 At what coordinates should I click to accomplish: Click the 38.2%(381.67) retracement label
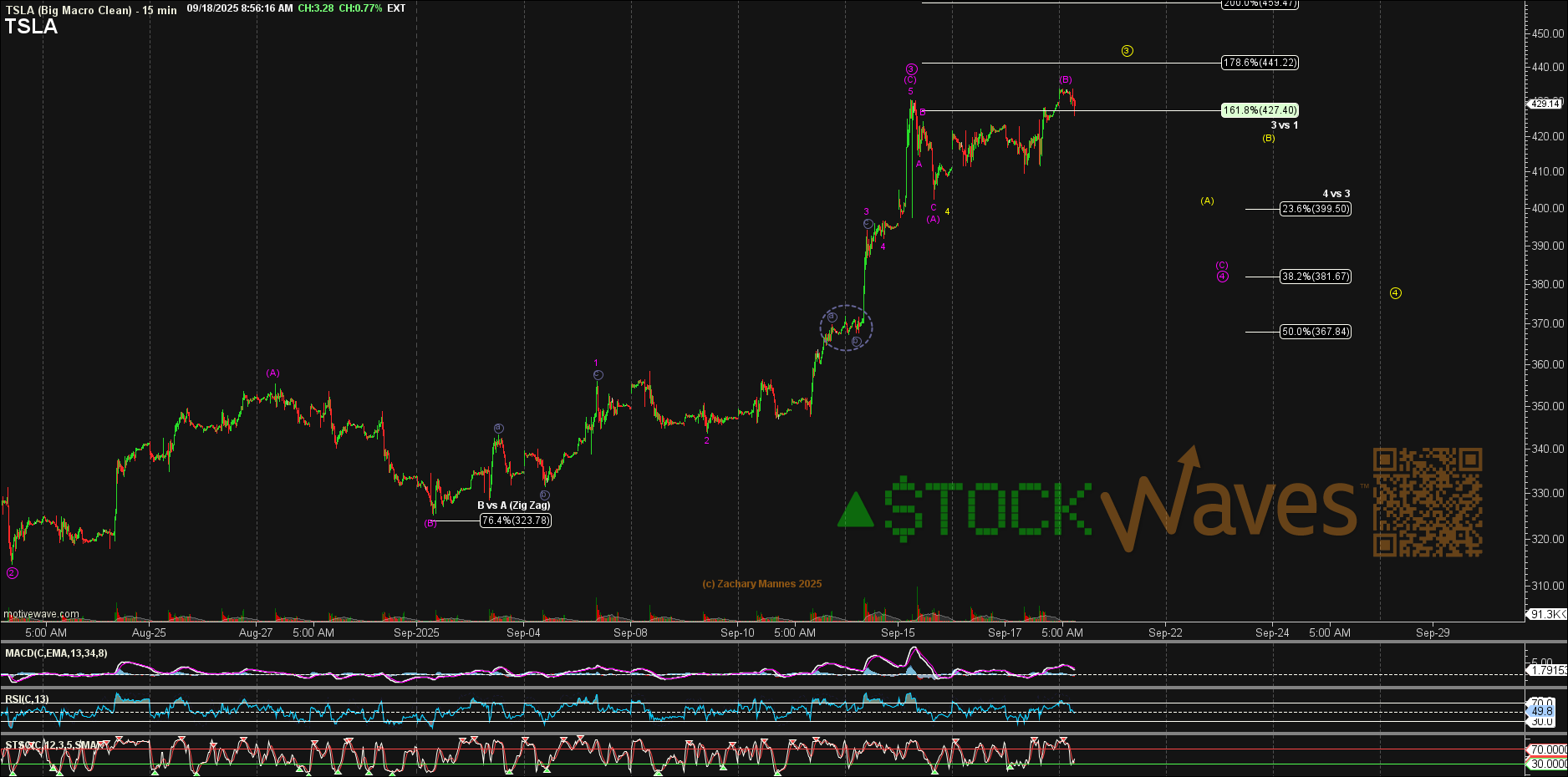[x=1315, y=277]
